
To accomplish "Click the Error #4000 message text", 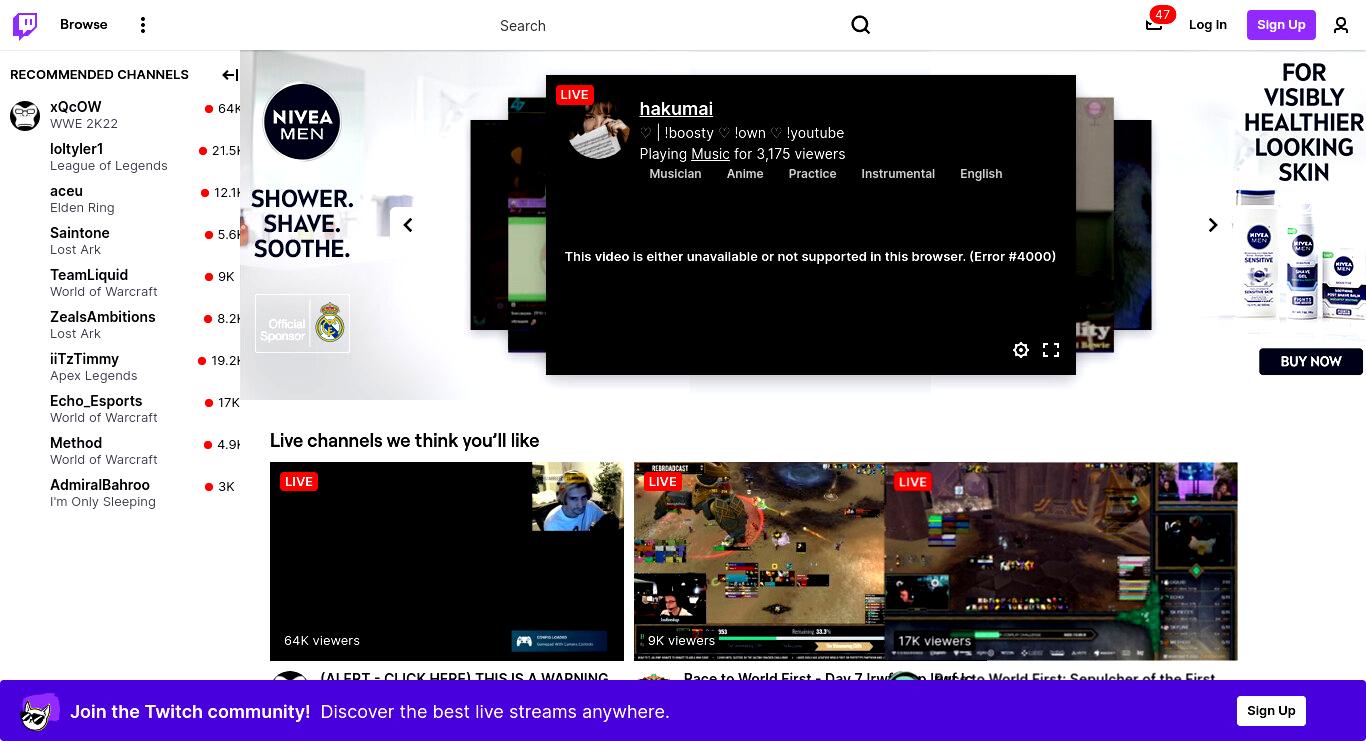I will (x=810, y=257).
